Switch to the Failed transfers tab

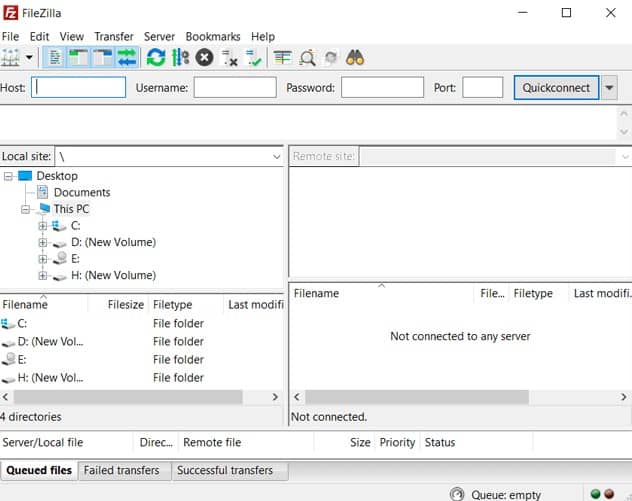[121, 470]
